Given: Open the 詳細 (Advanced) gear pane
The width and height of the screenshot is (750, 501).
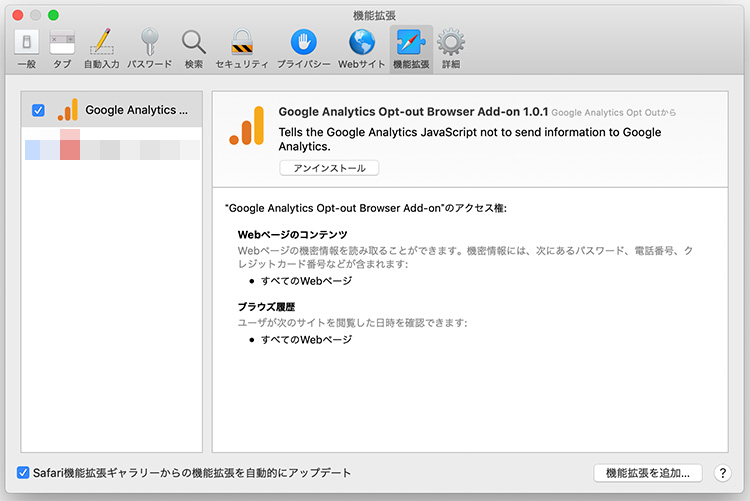Looking at the screenshot, I should coord(451,49).
